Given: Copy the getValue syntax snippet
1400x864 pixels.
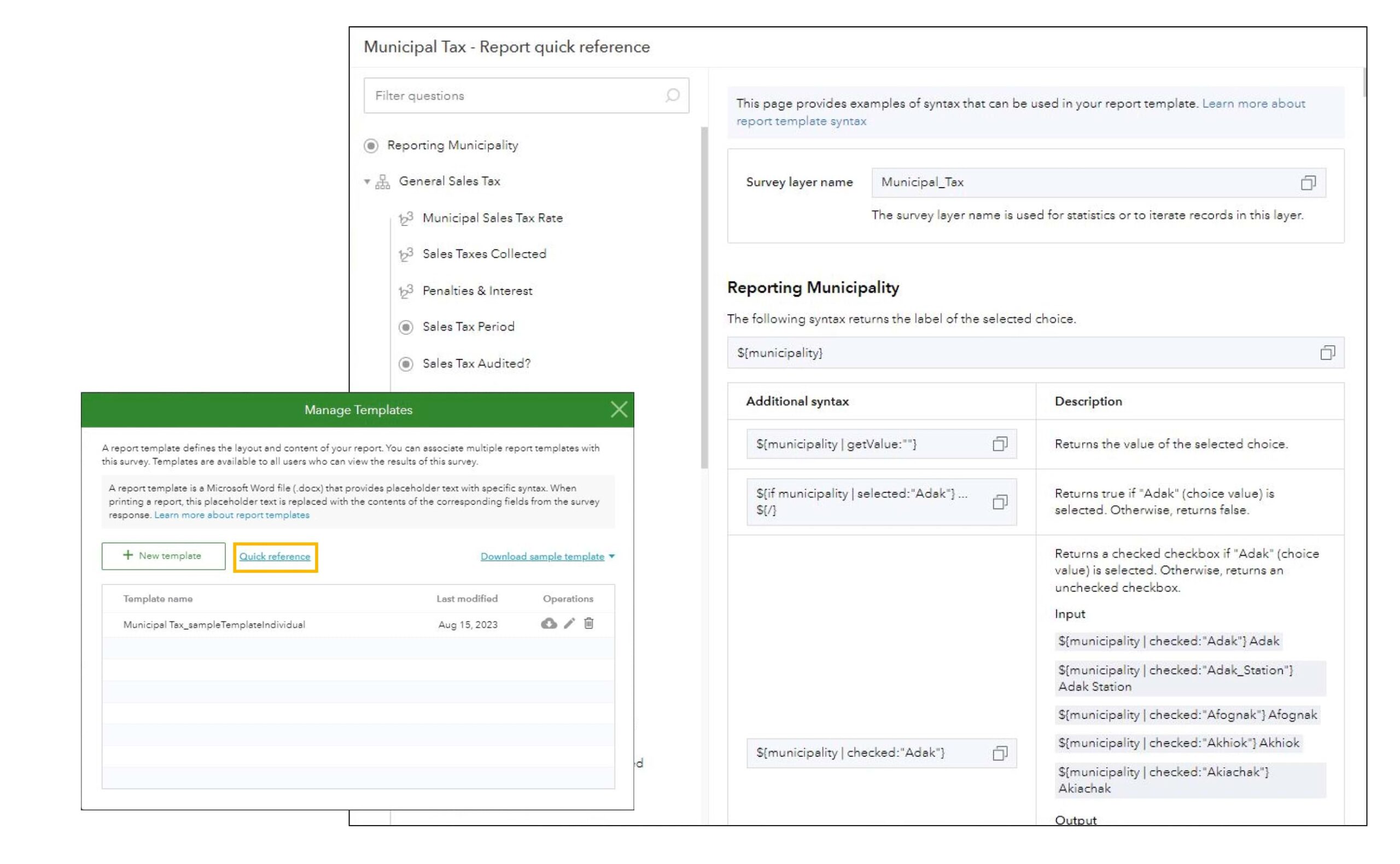Looking at the screenshot, I should [1000, 444].
